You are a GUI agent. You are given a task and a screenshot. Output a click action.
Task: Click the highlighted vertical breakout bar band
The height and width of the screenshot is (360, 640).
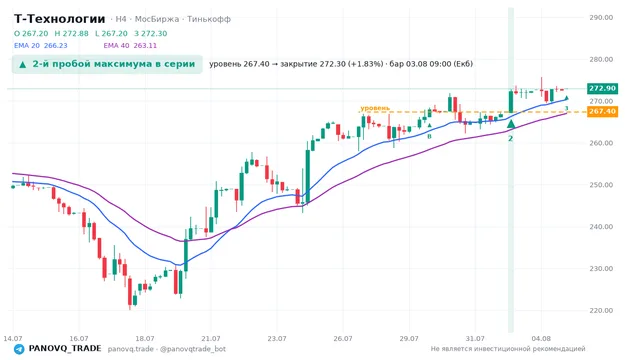click(x=511, y=170)
